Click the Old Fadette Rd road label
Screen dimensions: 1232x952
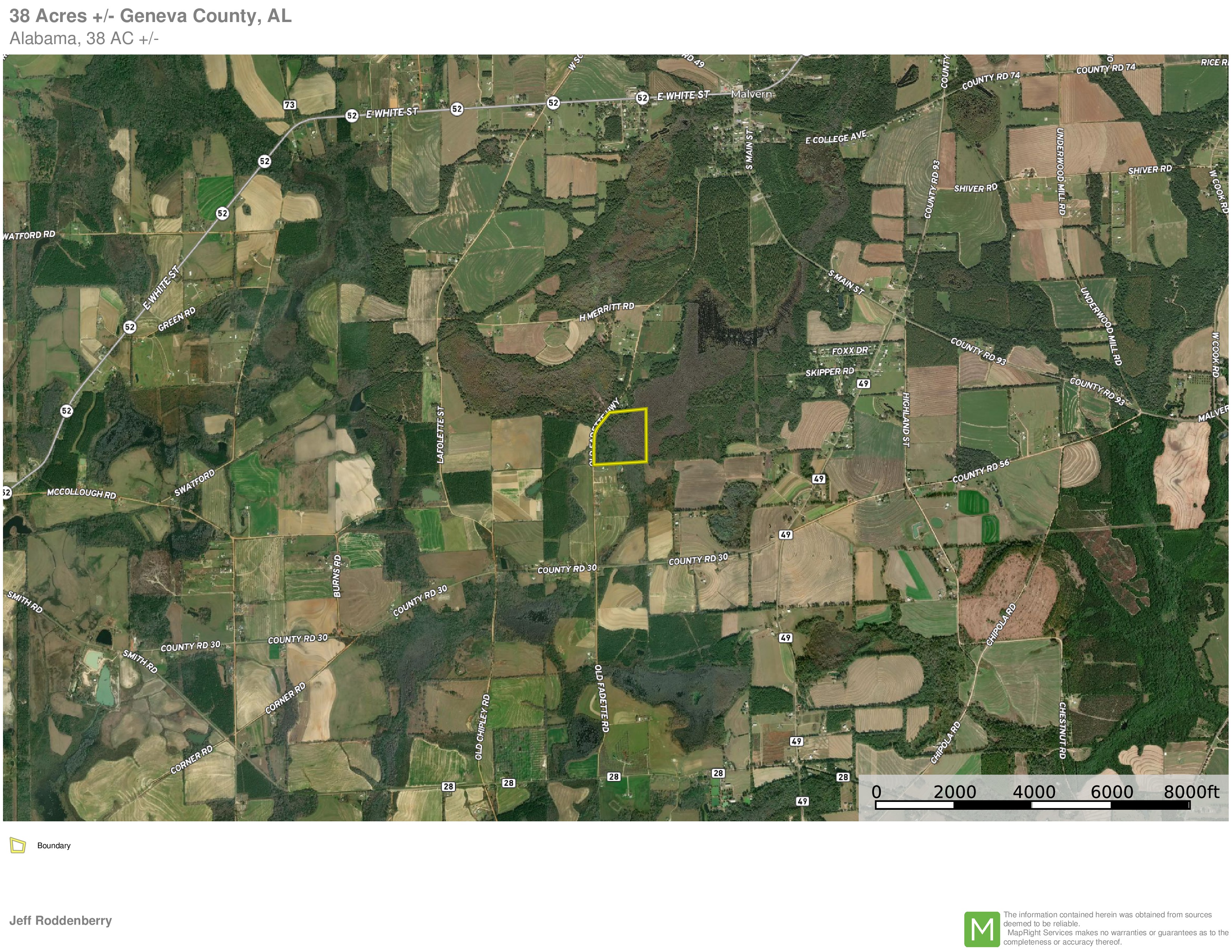click(601, 698)
